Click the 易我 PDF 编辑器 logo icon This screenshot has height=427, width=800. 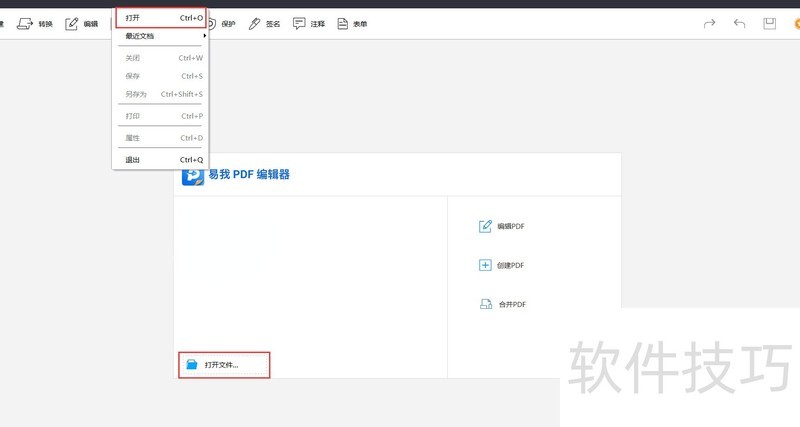pos(193,176)
